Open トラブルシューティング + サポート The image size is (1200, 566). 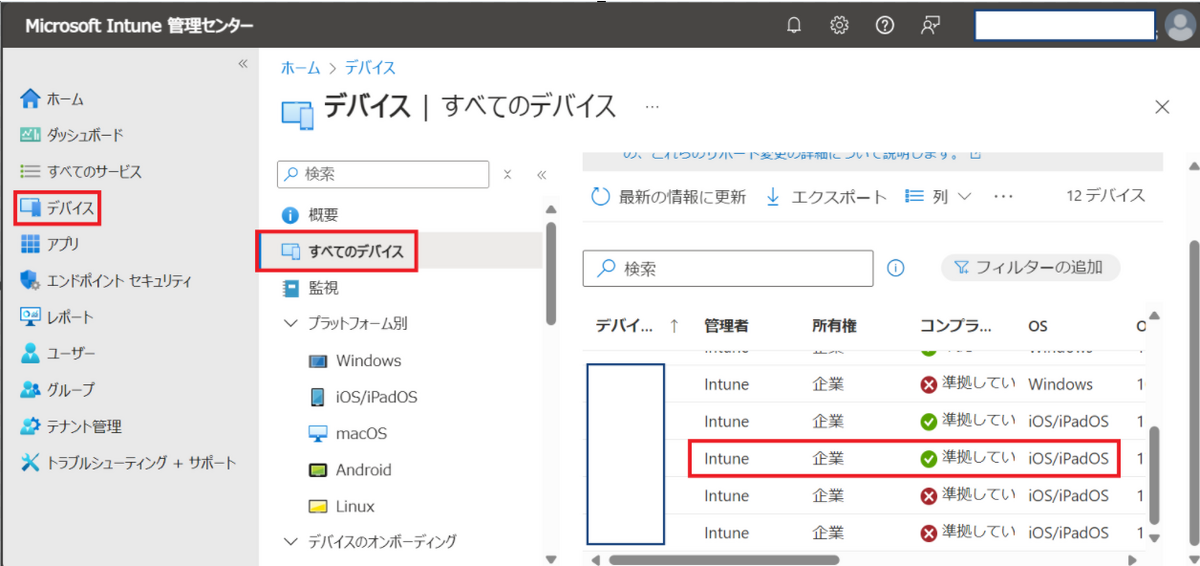click(x=128, y=463)
